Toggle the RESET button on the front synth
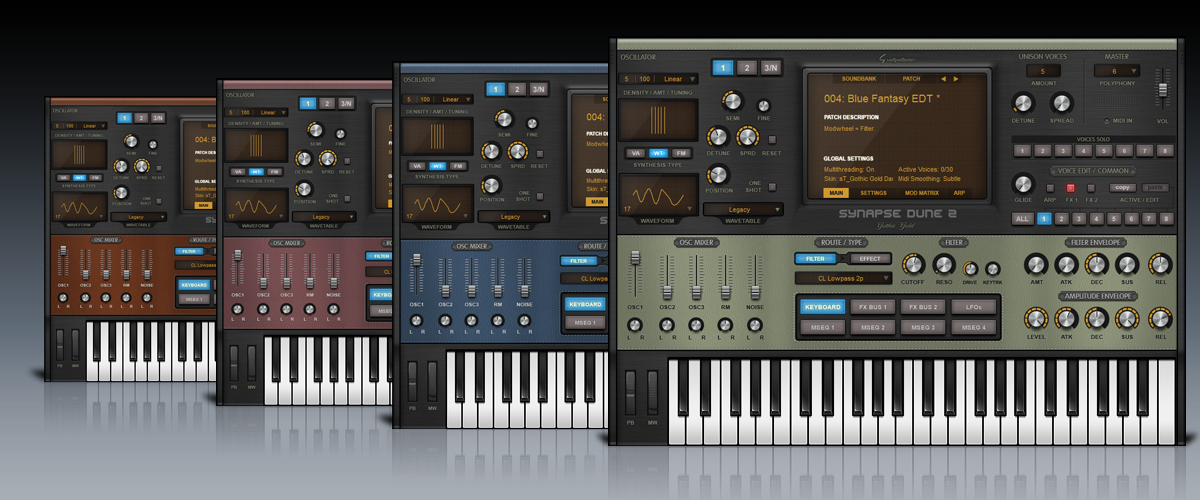 (774, 138)
